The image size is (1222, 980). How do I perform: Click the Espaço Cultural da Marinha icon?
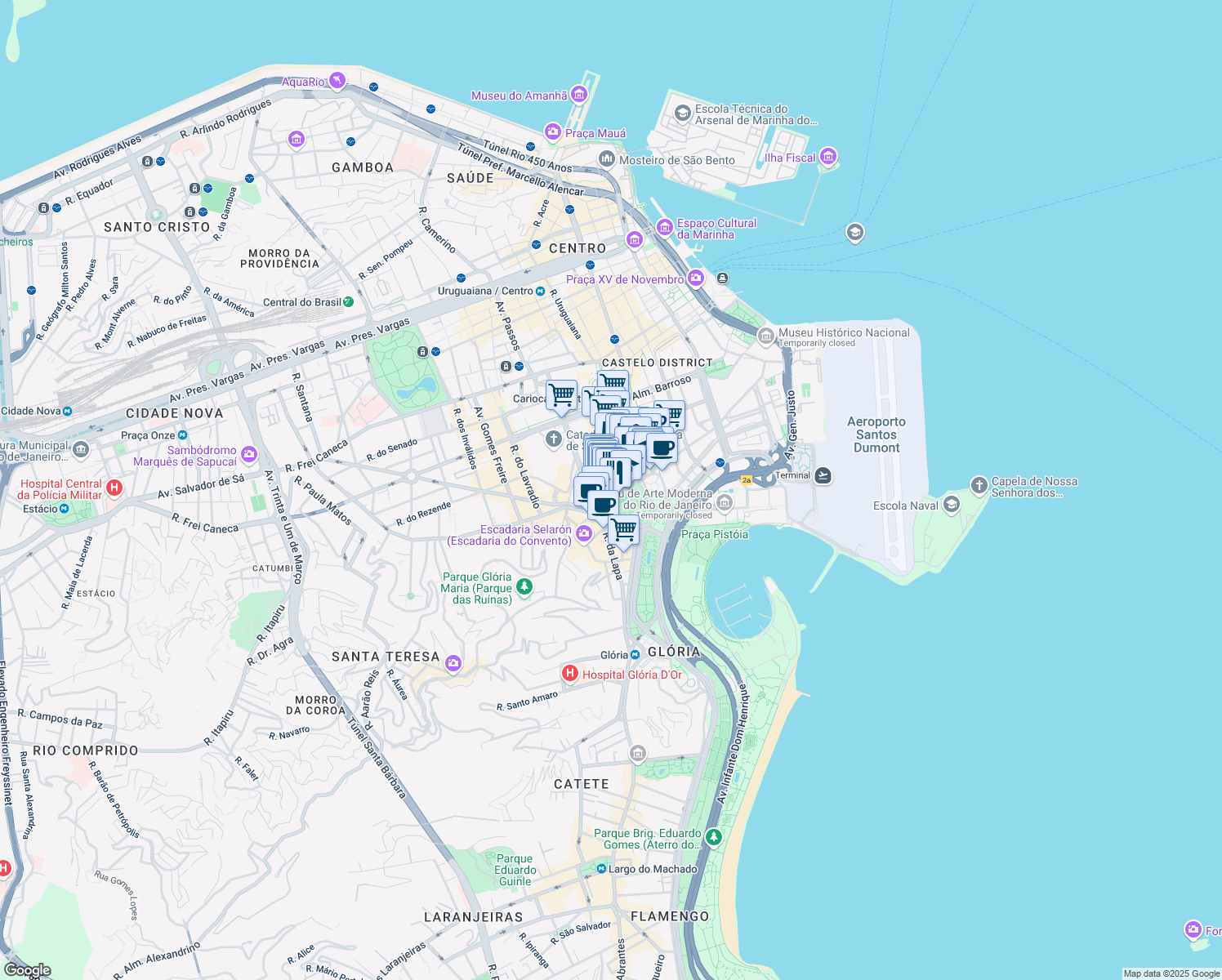665,228
